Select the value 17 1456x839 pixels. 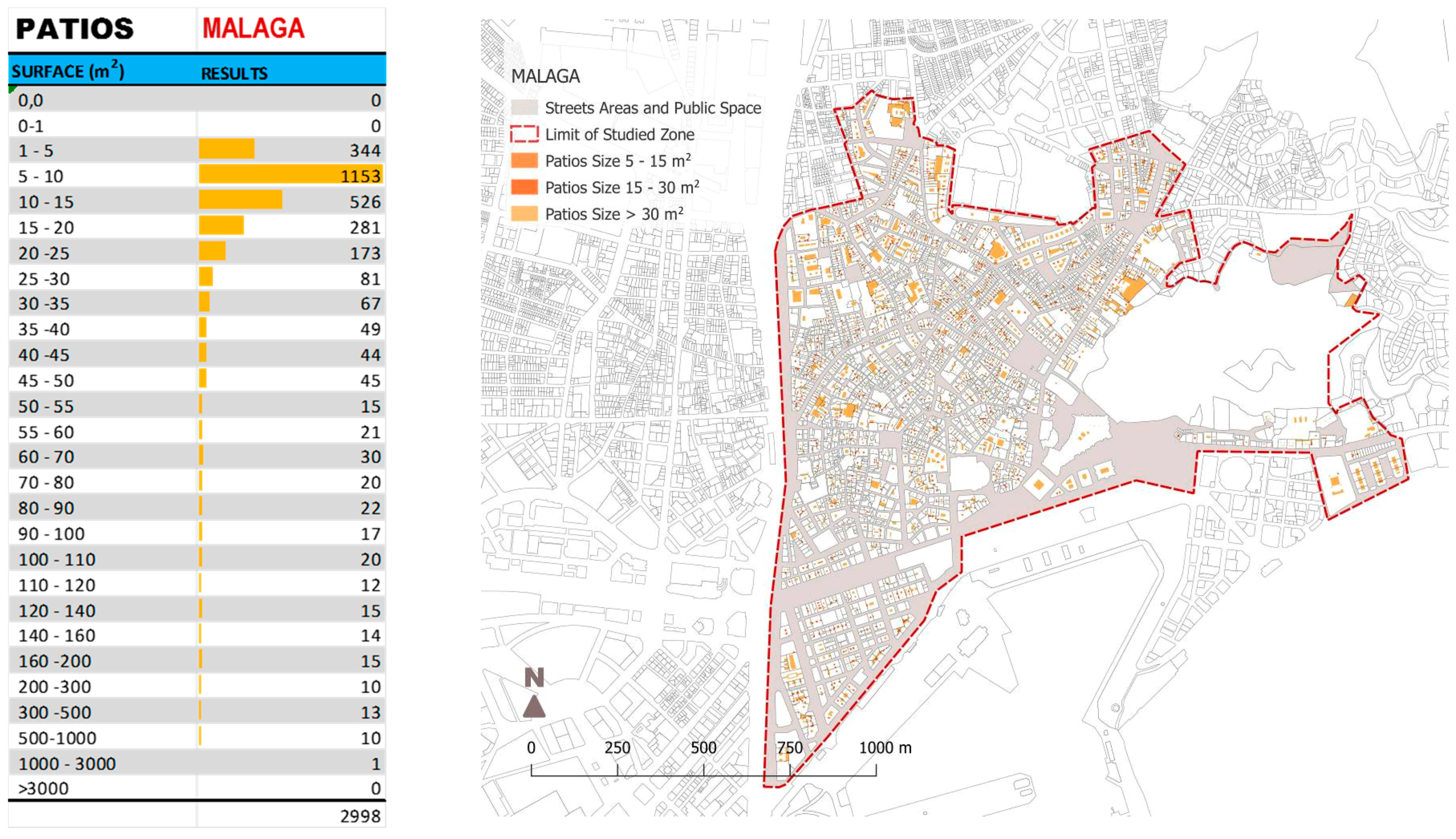tap(370, 534)
